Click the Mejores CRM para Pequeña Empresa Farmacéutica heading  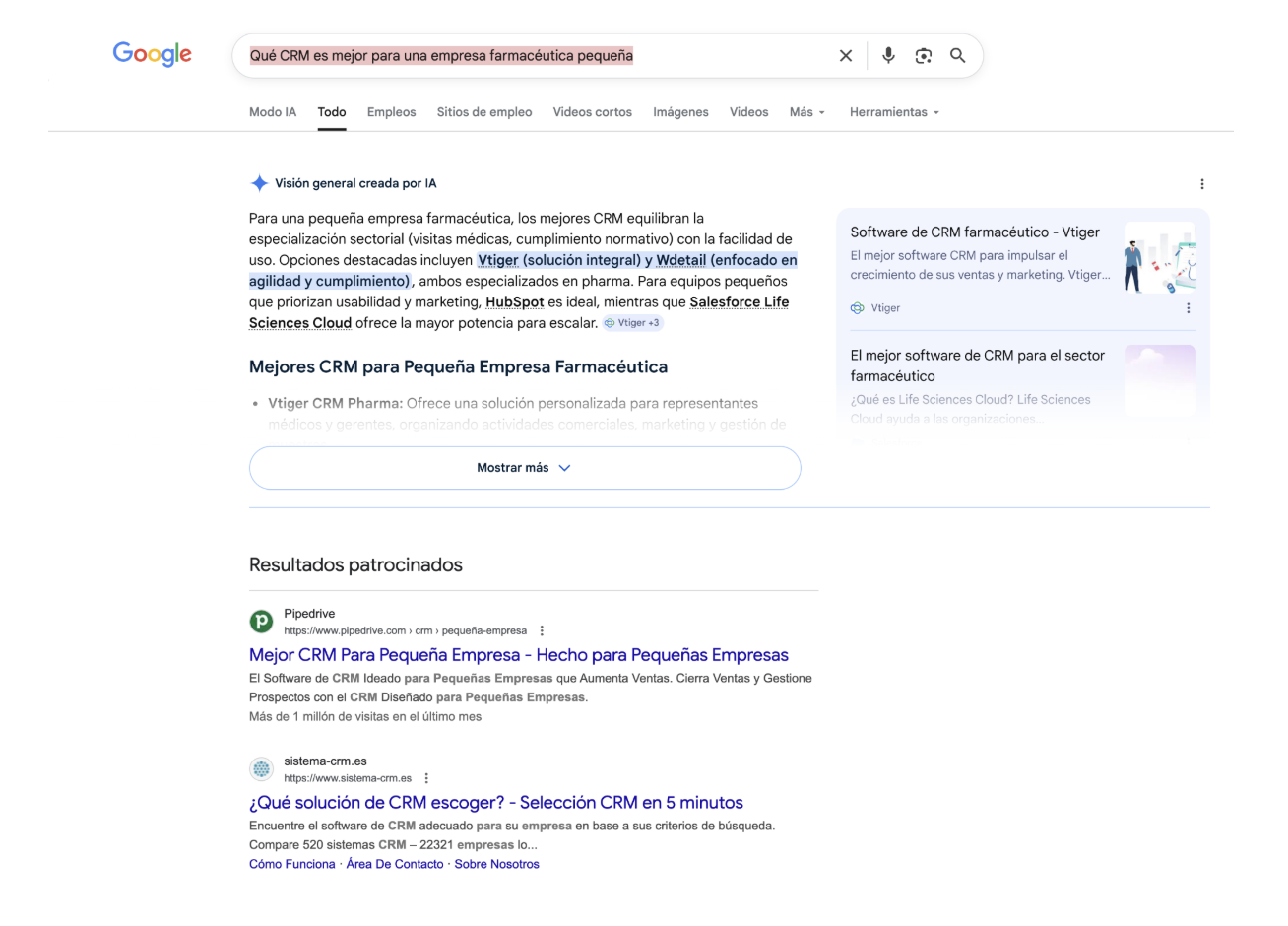click(x=459, y=367)
